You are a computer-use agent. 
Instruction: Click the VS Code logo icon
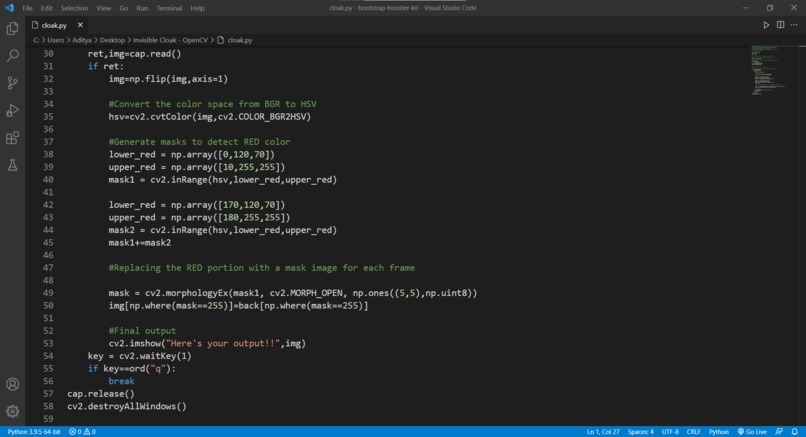pyautogui.click(x=9, y=8)
